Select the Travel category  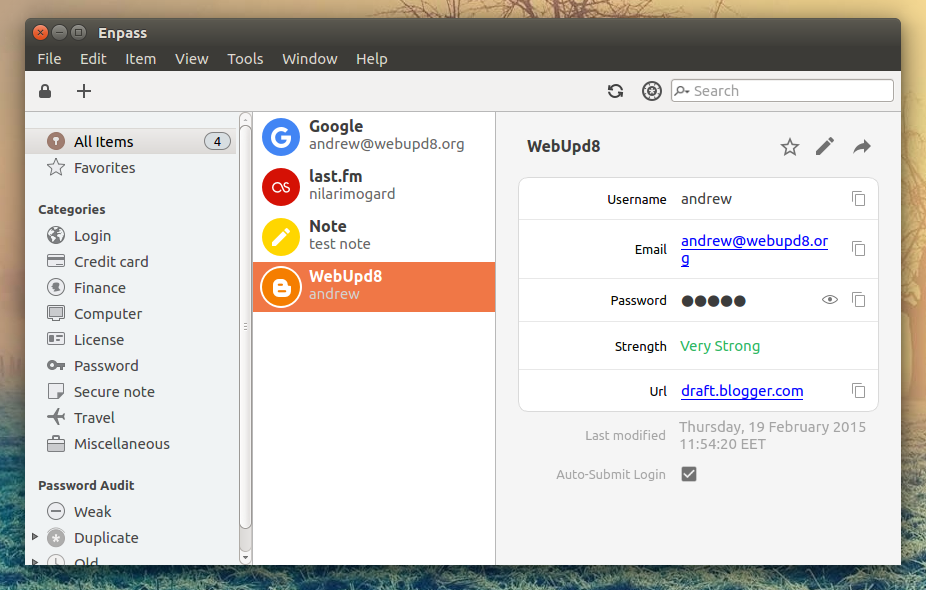(x=81, y=418)
